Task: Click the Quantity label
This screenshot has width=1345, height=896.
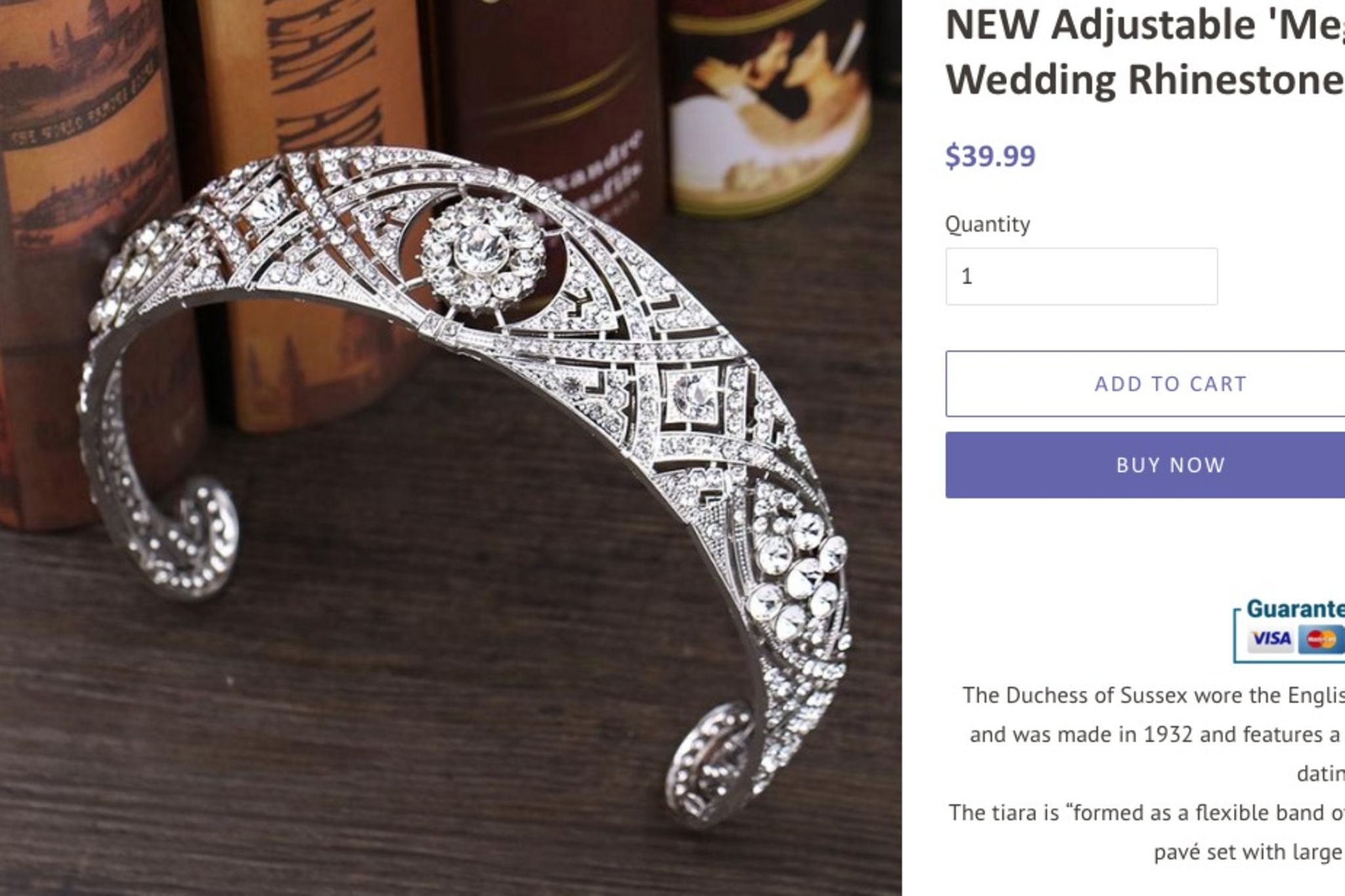Action: coord(987,224)
